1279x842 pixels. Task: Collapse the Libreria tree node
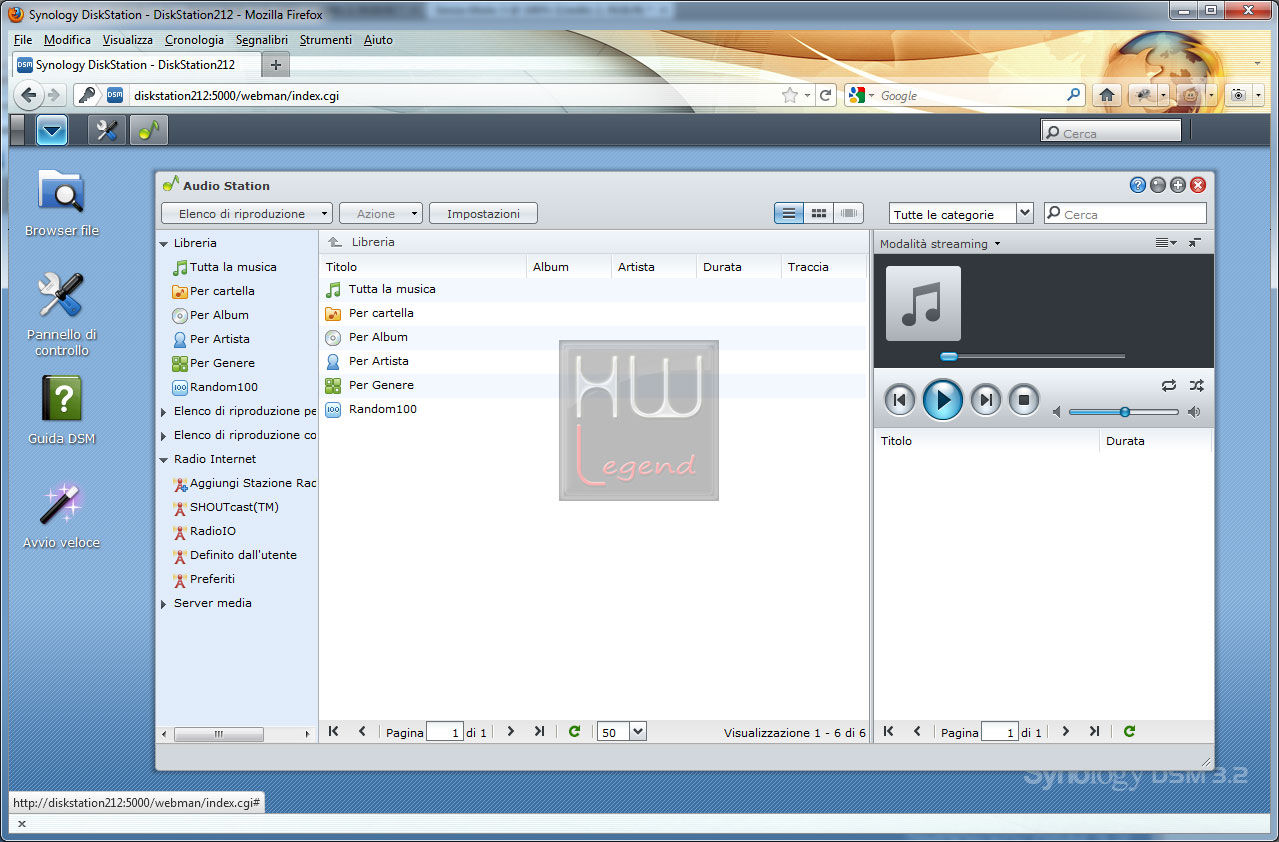(x=164, y=243)
